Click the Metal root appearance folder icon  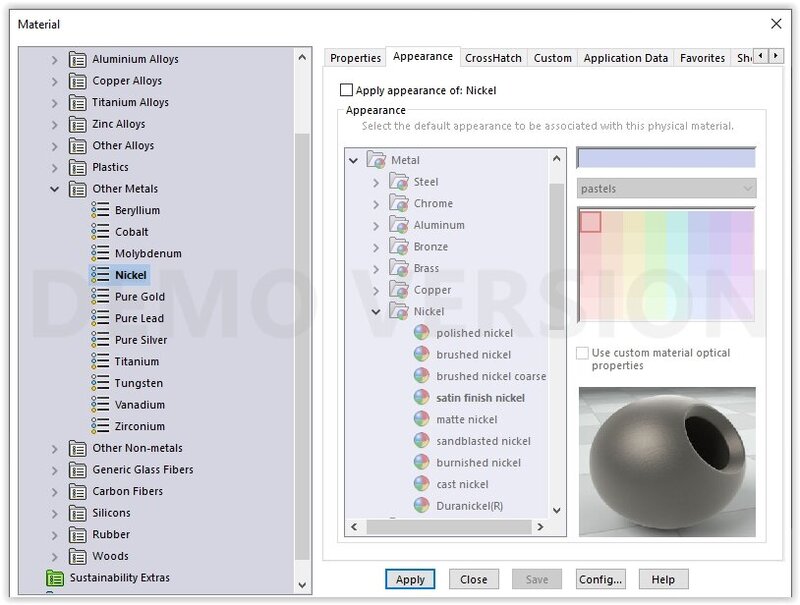click(377, 160)
